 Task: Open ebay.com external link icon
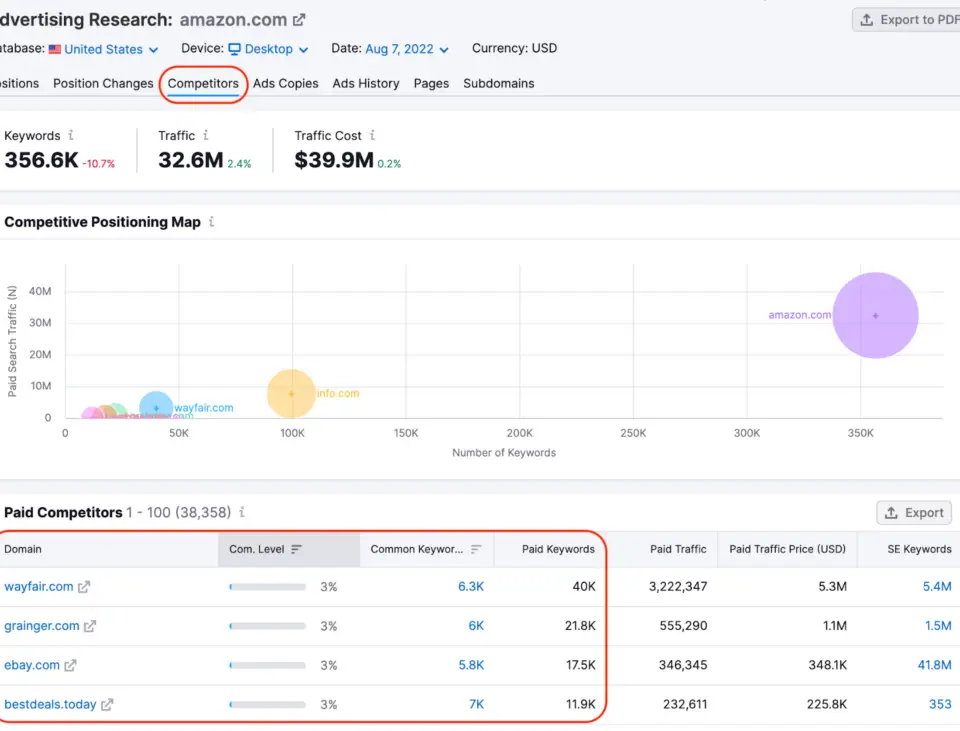(70, 665)
